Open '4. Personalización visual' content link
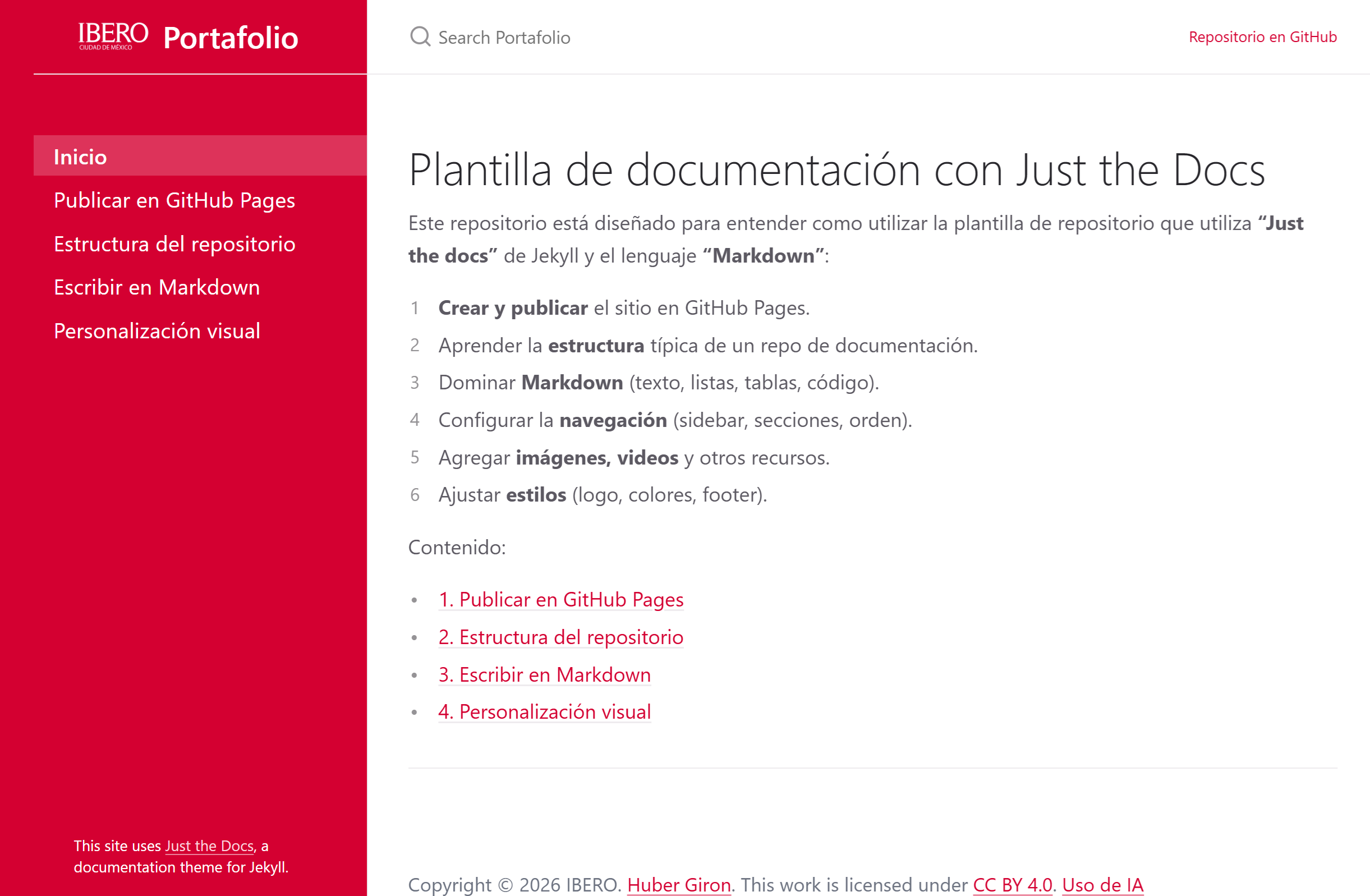This screenshot has width=1370, height=896. (544, 712)
